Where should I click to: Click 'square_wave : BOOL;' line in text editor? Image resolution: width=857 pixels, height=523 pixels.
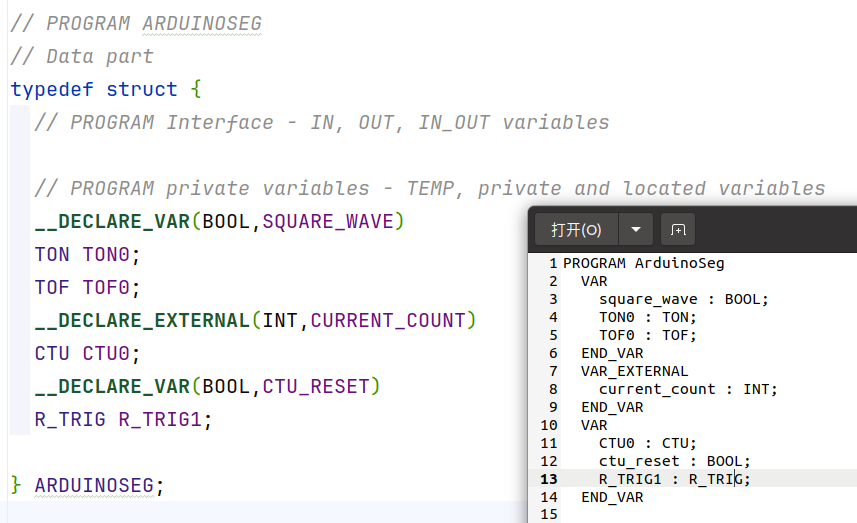click(x=683, y=299)
